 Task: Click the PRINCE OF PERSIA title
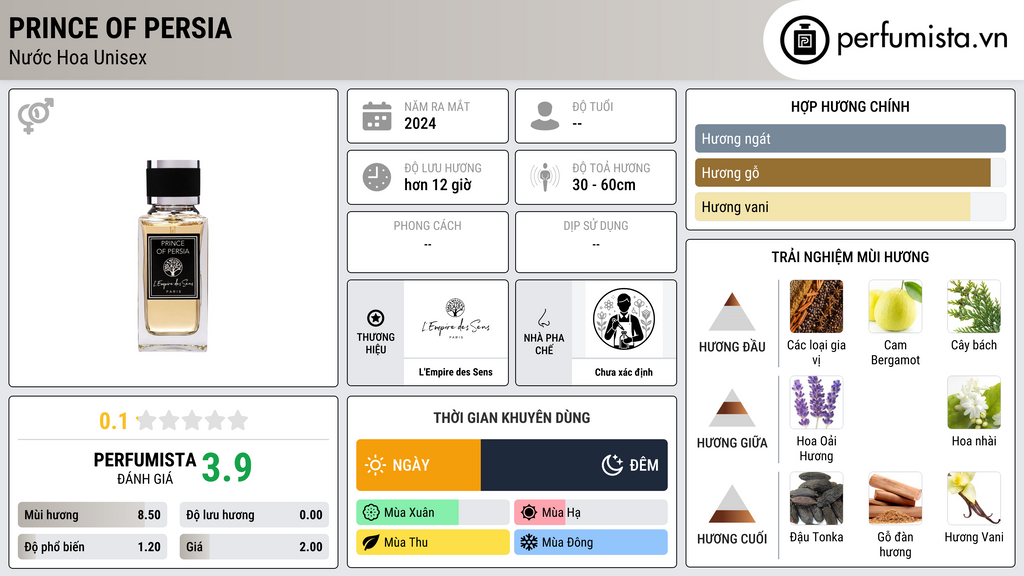[120, 28]
